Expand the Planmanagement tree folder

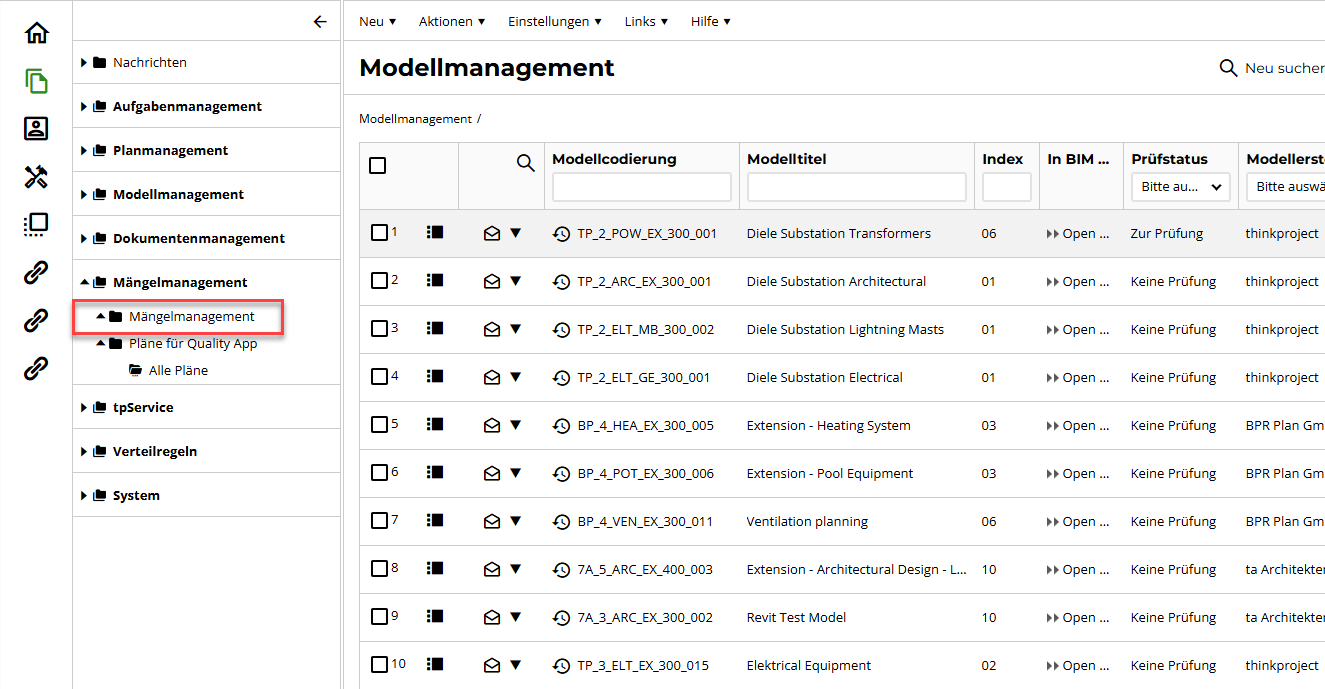pos(84,151)
